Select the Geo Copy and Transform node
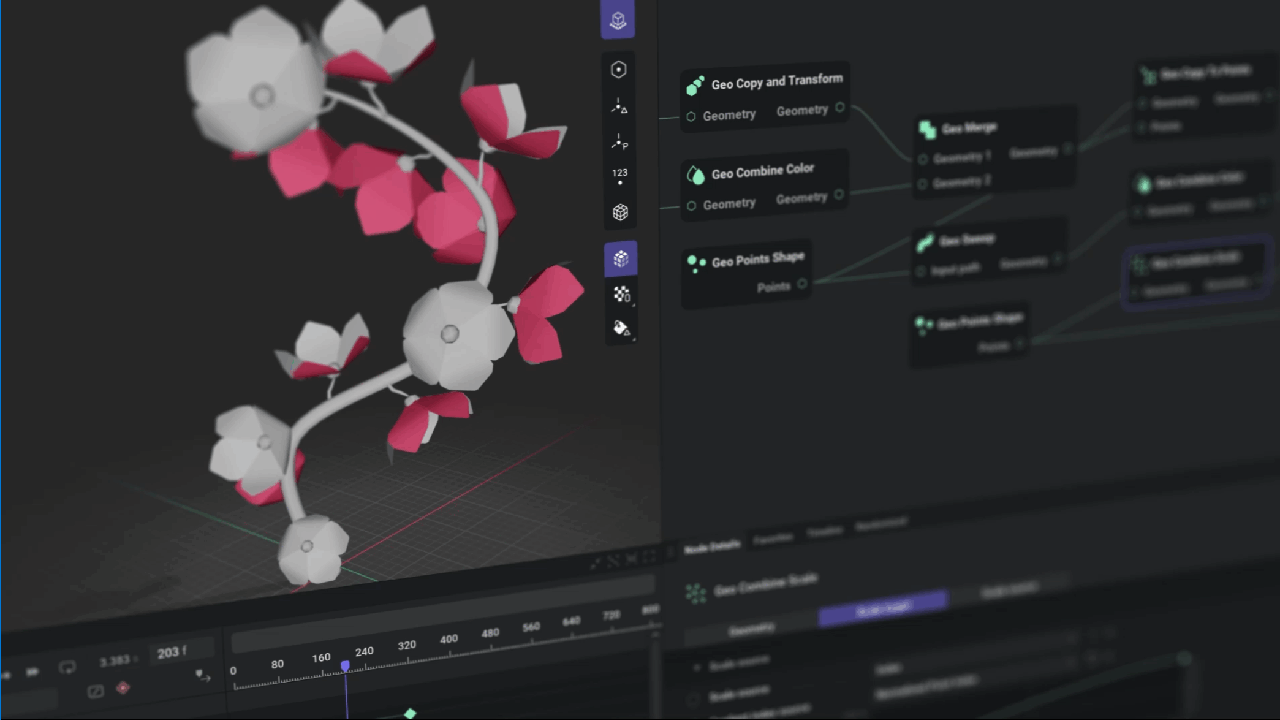The height and width of the screenshot is (720, 1280). (776, 82)
